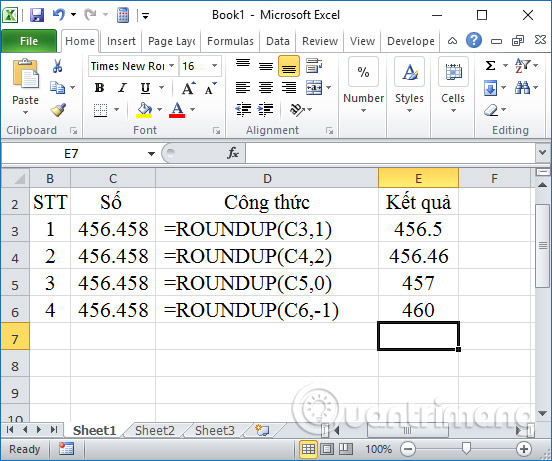Open the font name dropdown
Image resolution: width=552 pixels, height=461 pixels.
171,66
